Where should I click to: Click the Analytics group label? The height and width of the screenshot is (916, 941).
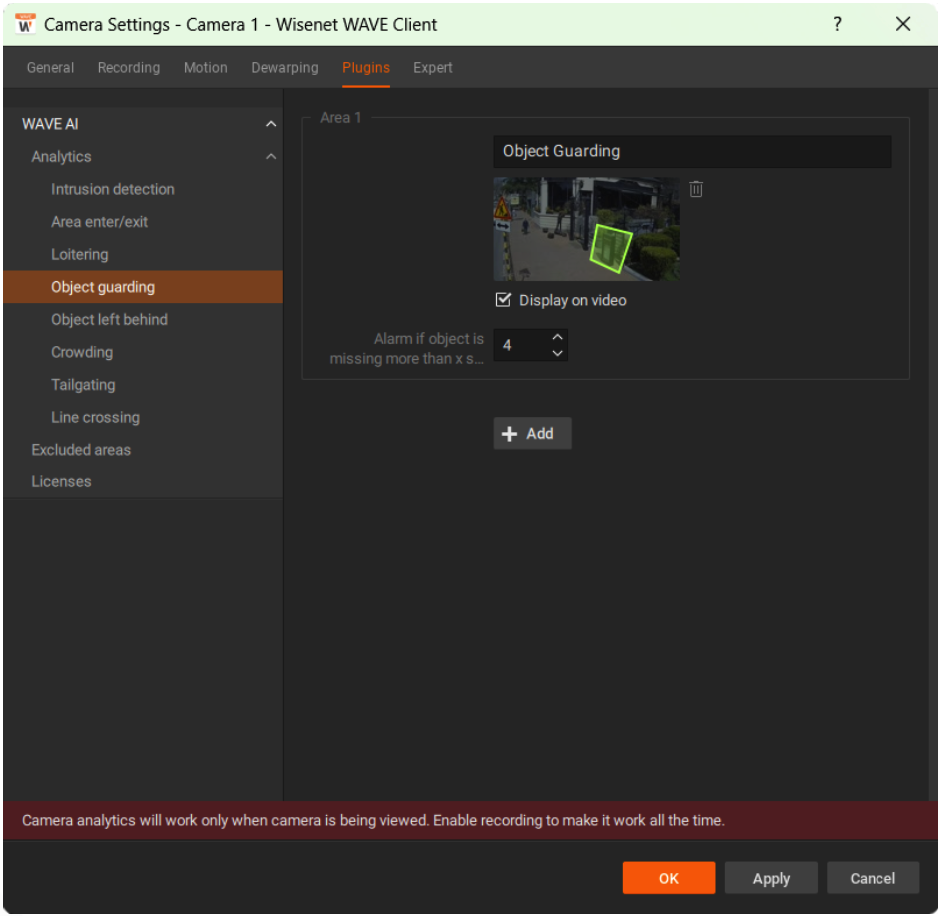click(61, 157)
